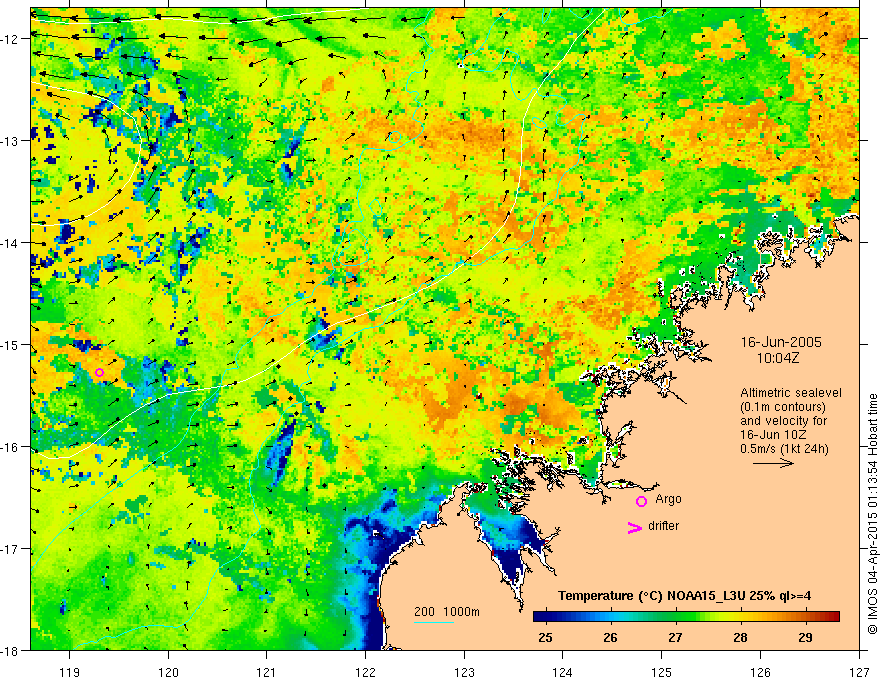
Task: Click the longitude axis label '121'
Action: click(x=267, y=672)
